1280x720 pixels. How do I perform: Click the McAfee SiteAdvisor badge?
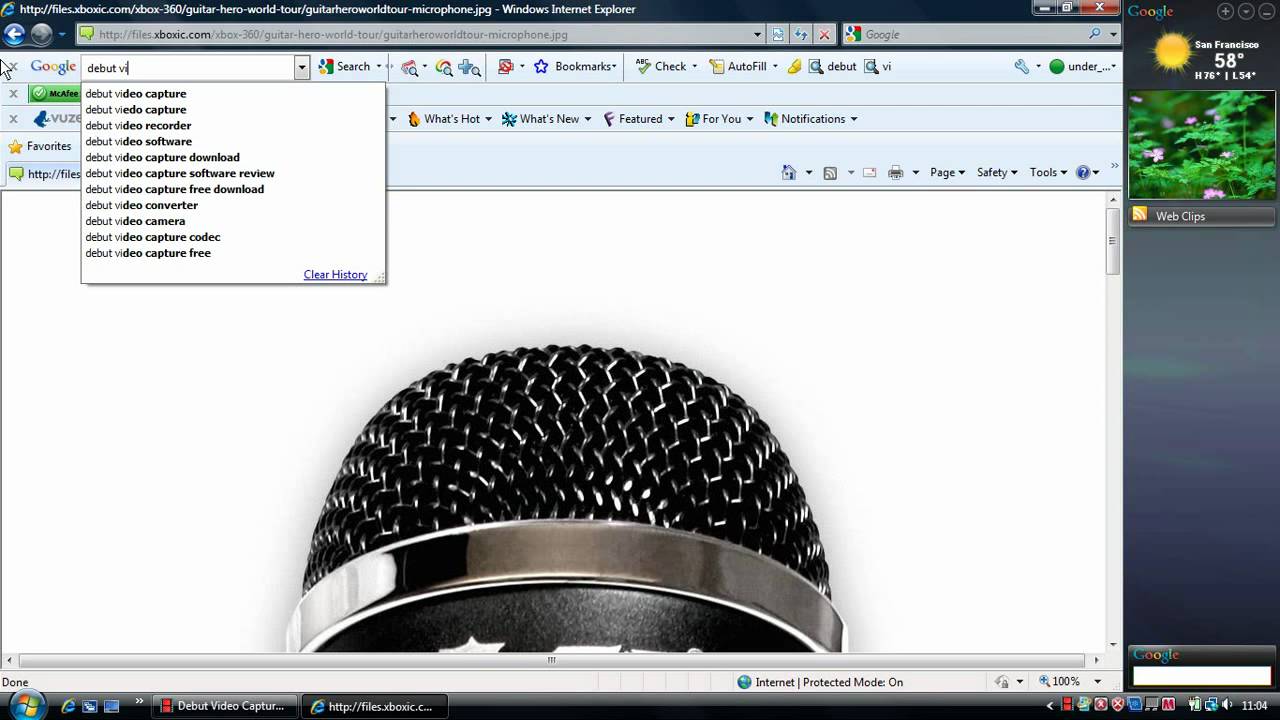tap(56, 93)
